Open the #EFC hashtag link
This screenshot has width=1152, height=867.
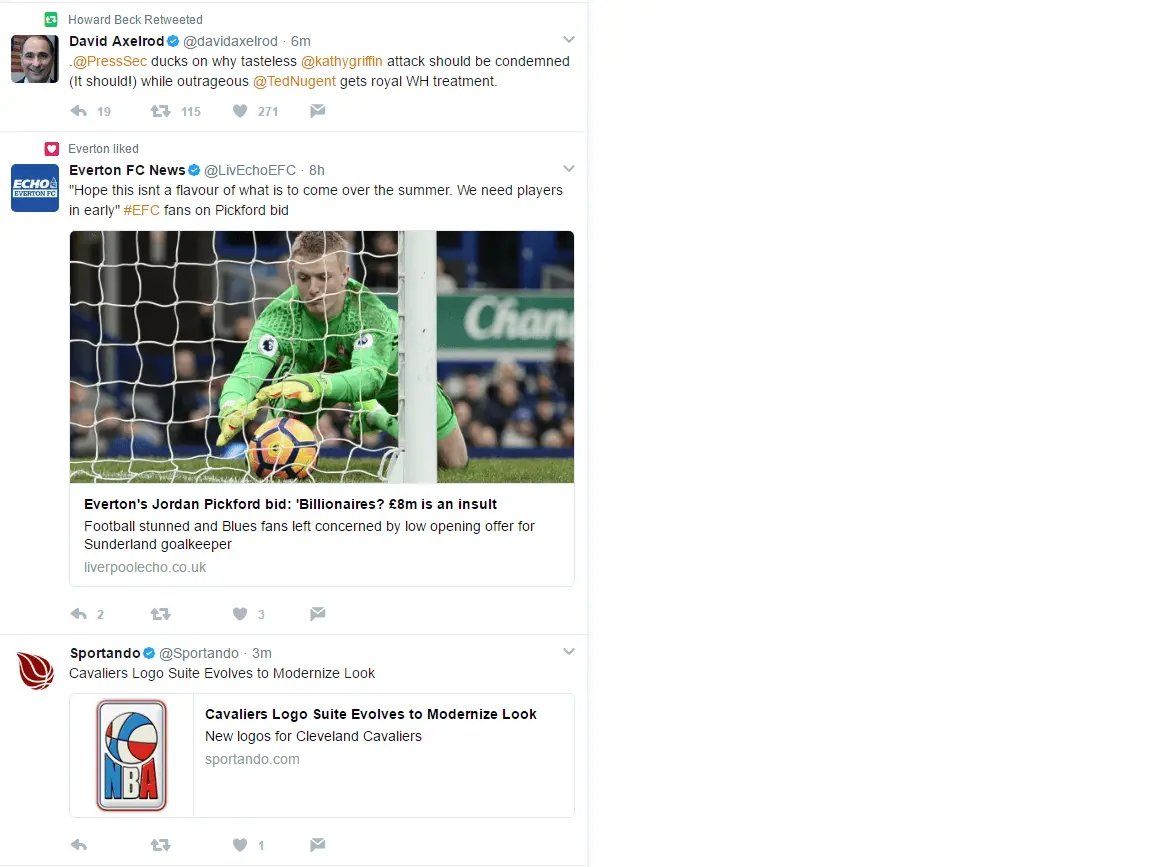click(141, 210)
